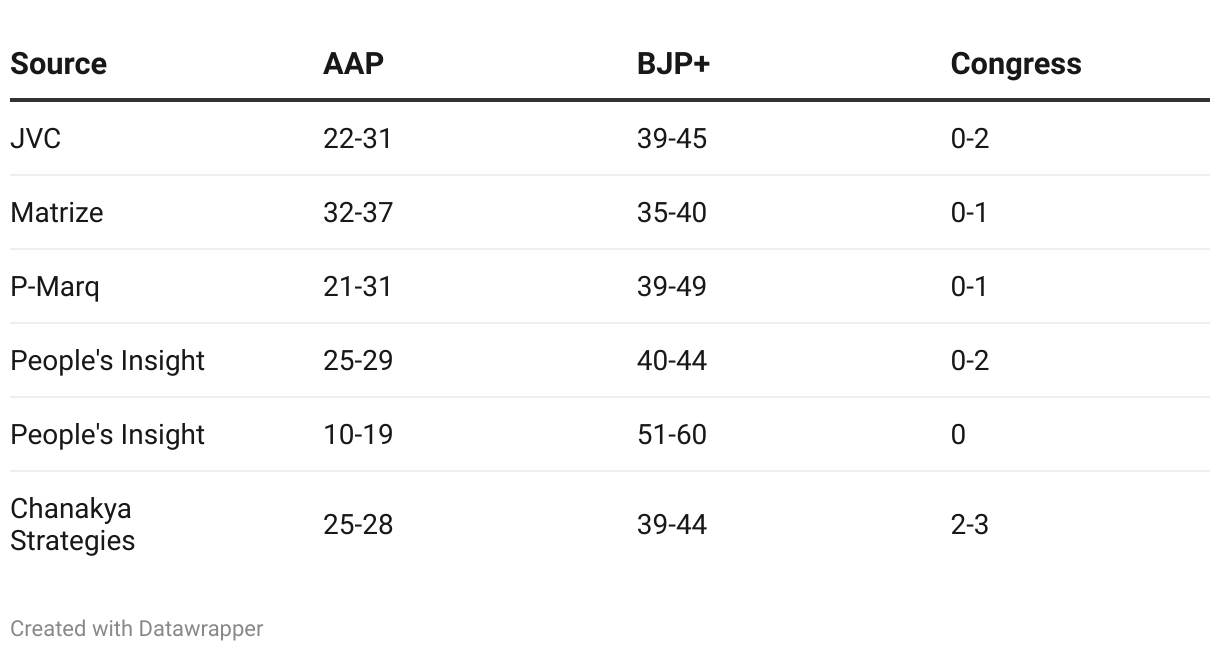The width and height of the screenshot is (1220, 652).
Task: Select the AAP column header
Action: click(353, 64)
